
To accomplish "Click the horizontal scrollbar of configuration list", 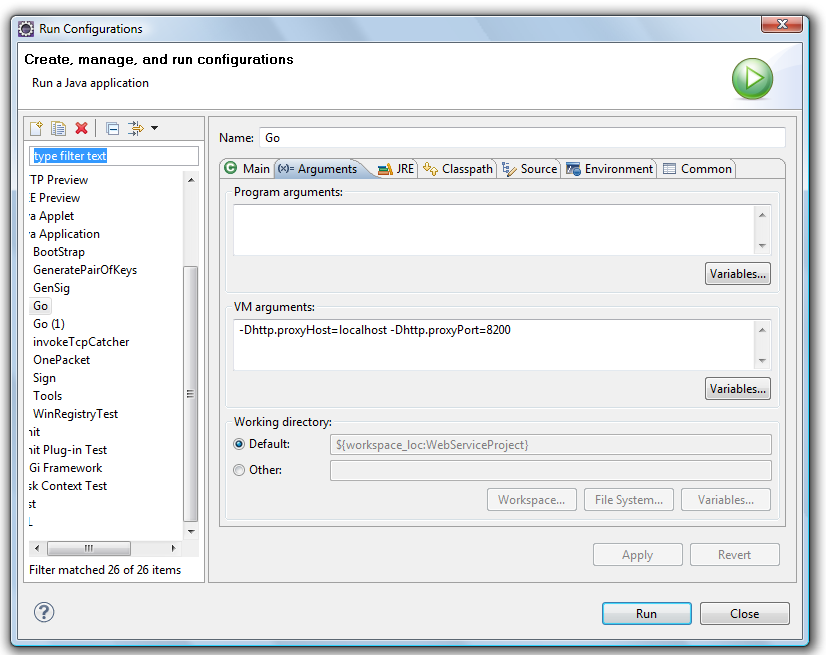I will pyautogui.click(x=88, y=548).
